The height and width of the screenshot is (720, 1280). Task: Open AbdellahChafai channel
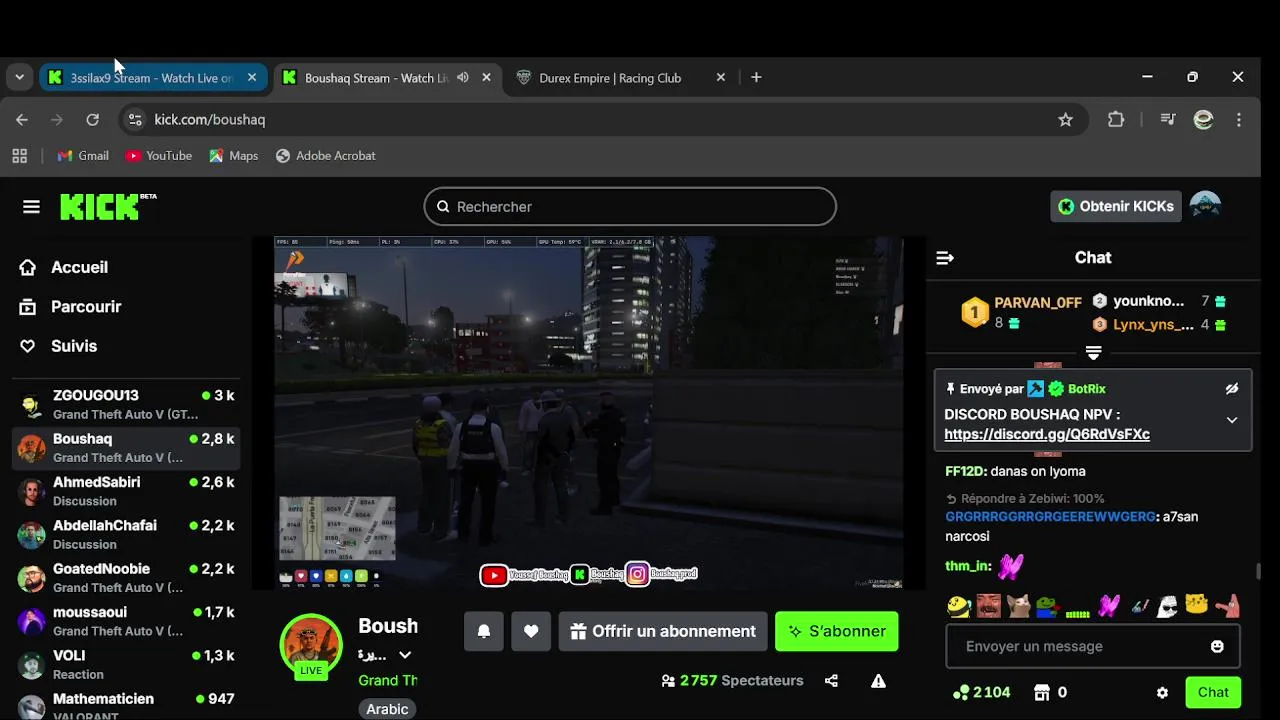pos(126,534)
